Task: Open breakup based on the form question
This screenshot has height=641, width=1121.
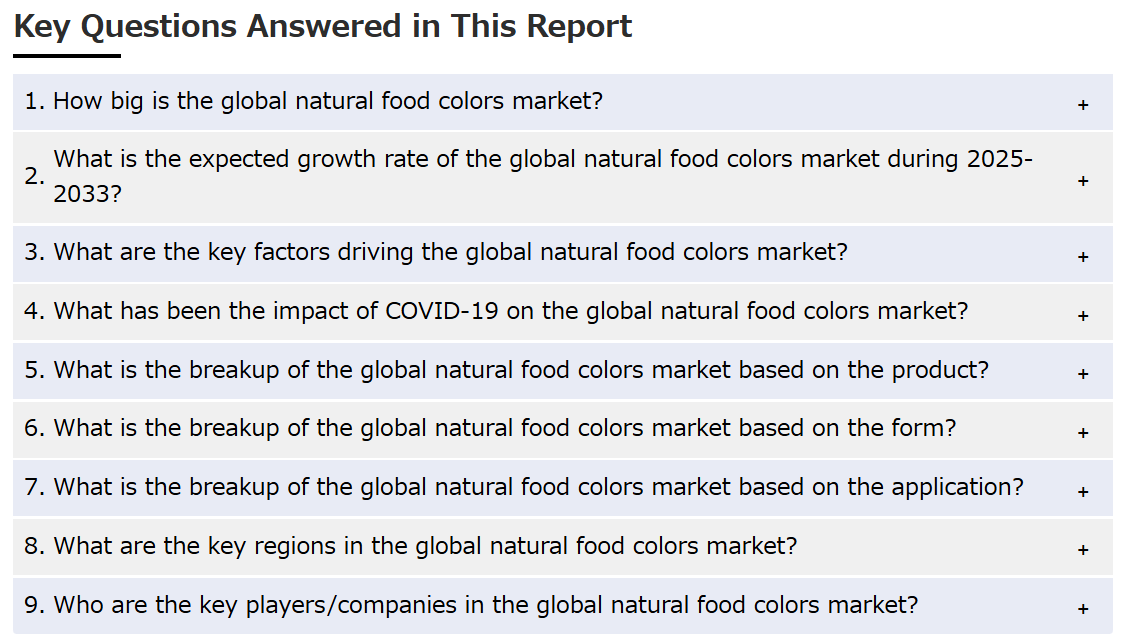Action: [563, 429]
